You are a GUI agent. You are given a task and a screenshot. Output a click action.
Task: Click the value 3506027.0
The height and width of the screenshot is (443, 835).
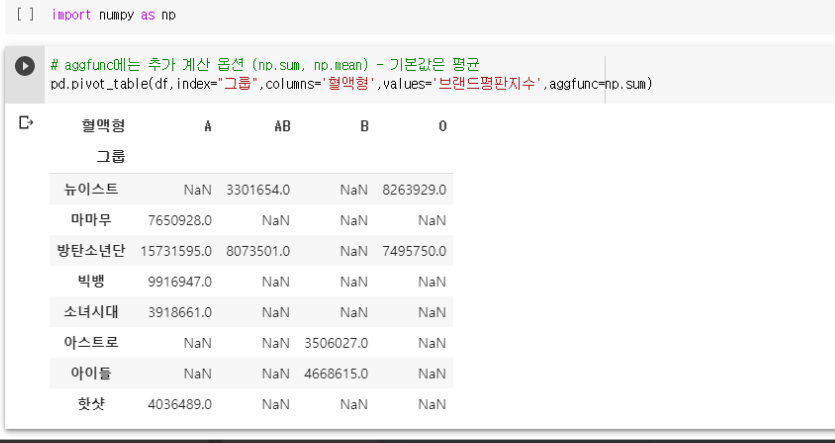[x=336, y=343]
